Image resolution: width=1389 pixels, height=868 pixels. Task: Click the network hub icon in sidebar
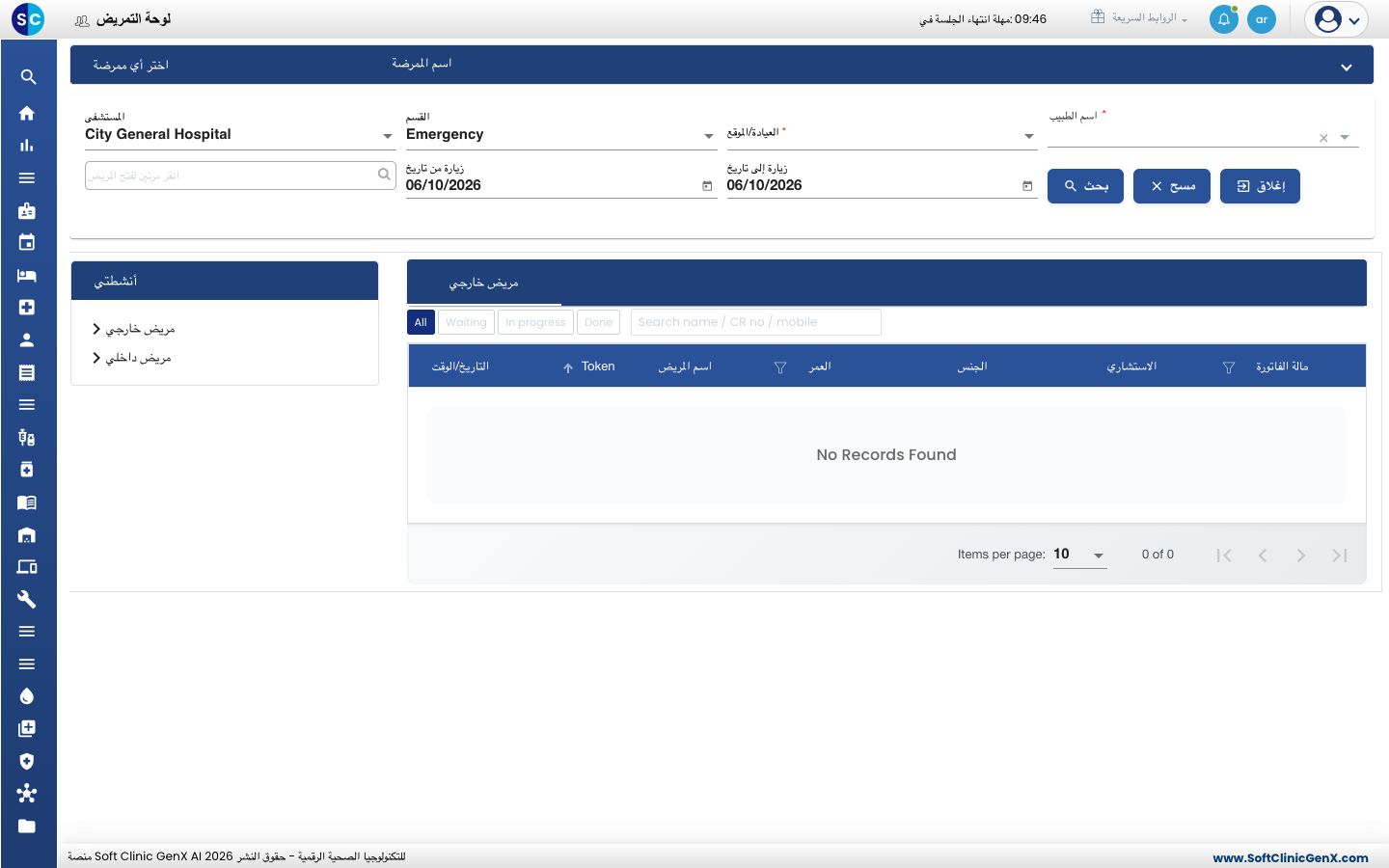pyautogui.click(x=27, y=794)
